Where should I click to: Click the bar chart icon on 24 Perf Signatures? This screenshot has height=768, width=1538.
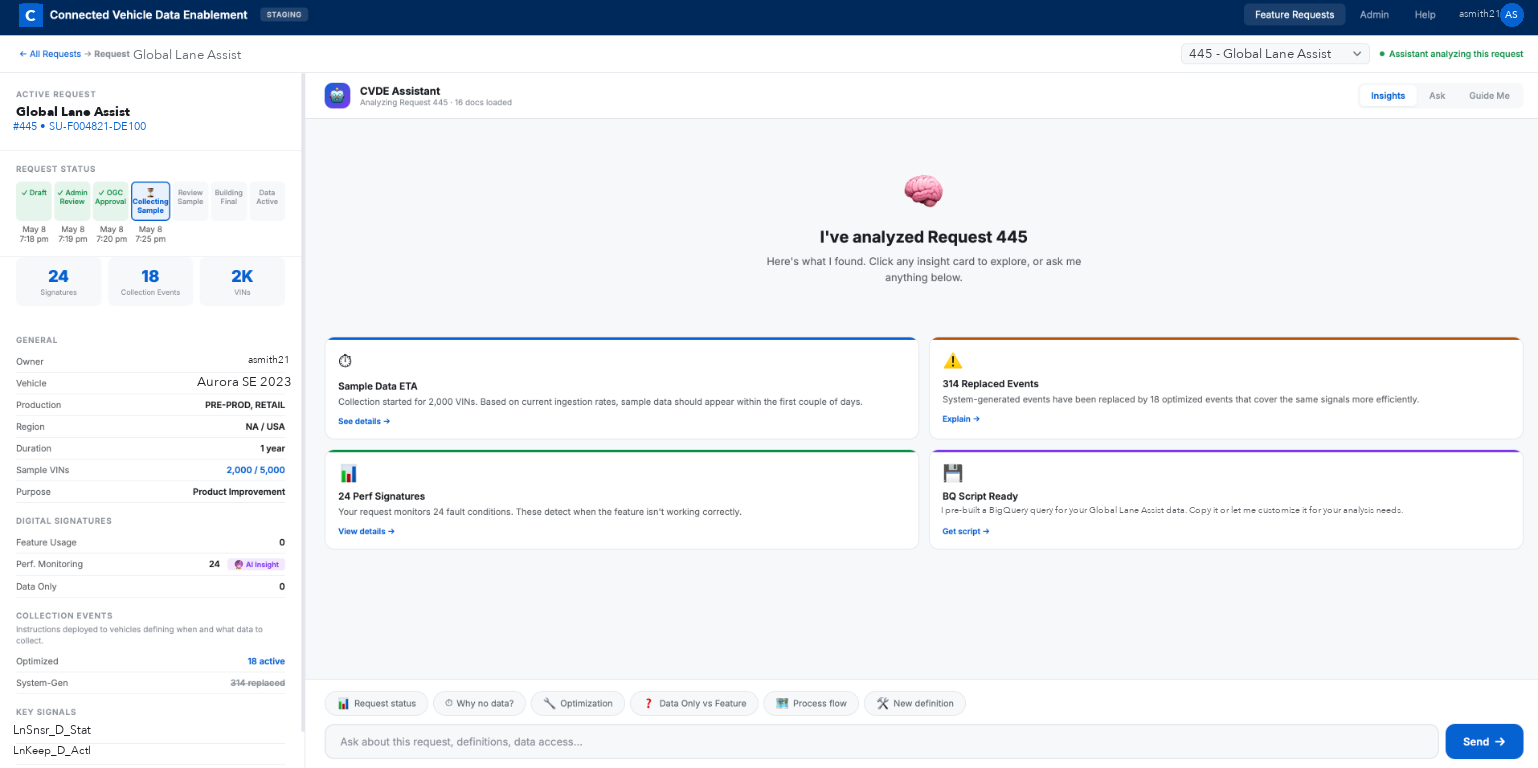(x=348, y=473)
